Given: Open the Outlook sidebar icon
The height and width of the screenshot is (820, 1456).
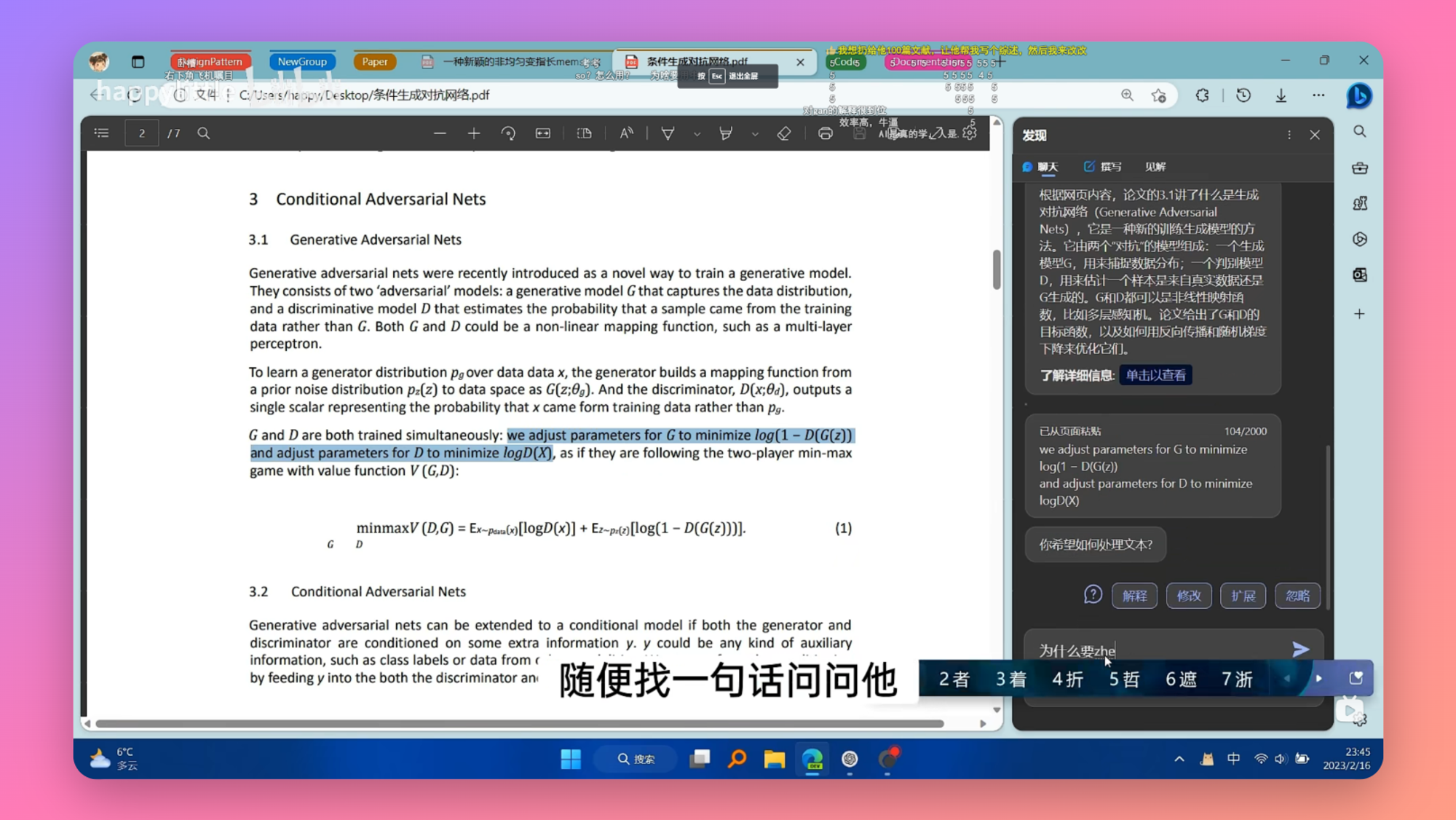Looking at the screenshot, I should 1360,275.
